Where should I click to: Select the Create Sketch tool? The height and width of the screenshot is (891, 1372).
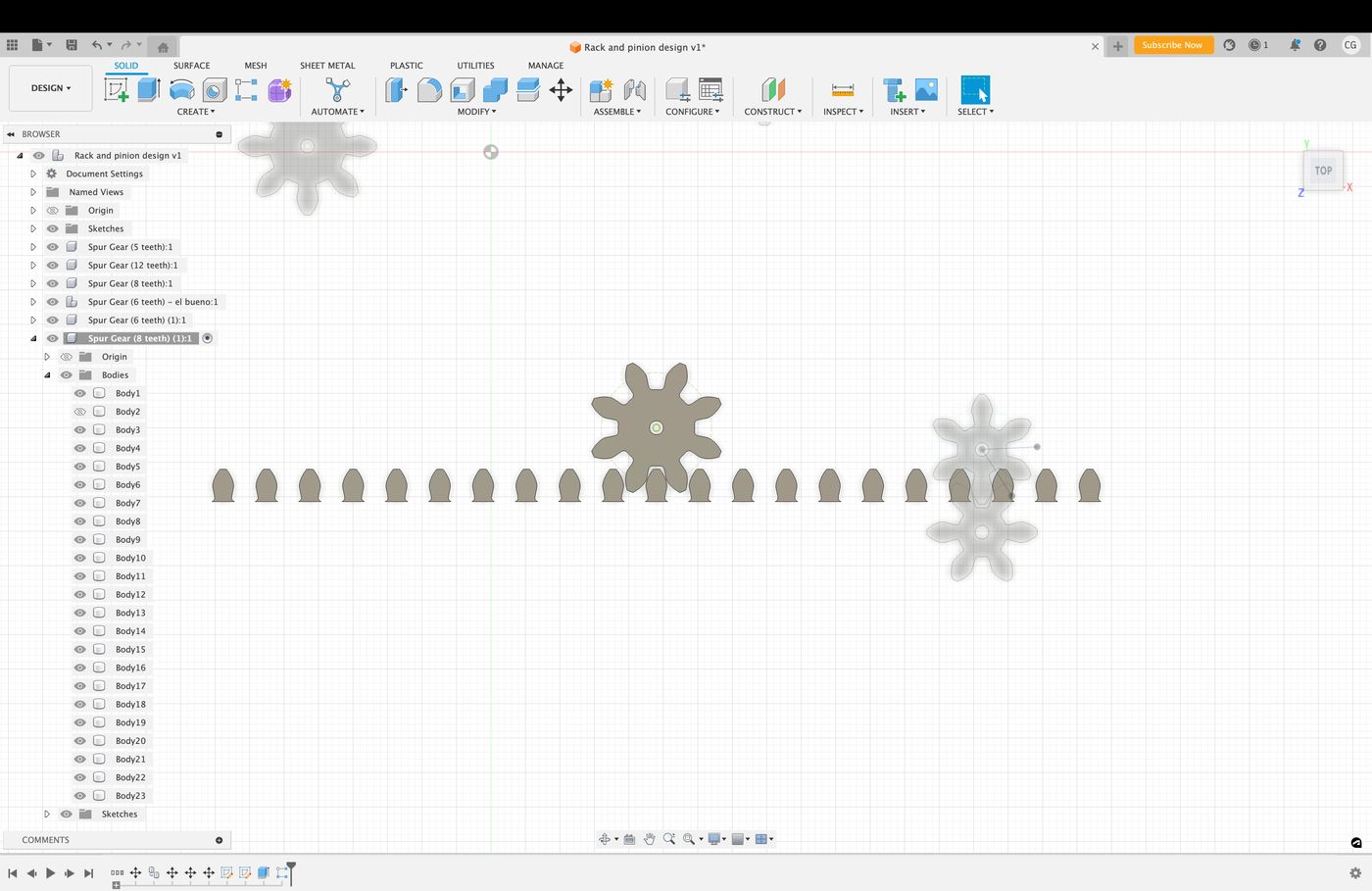coord(116,90)
